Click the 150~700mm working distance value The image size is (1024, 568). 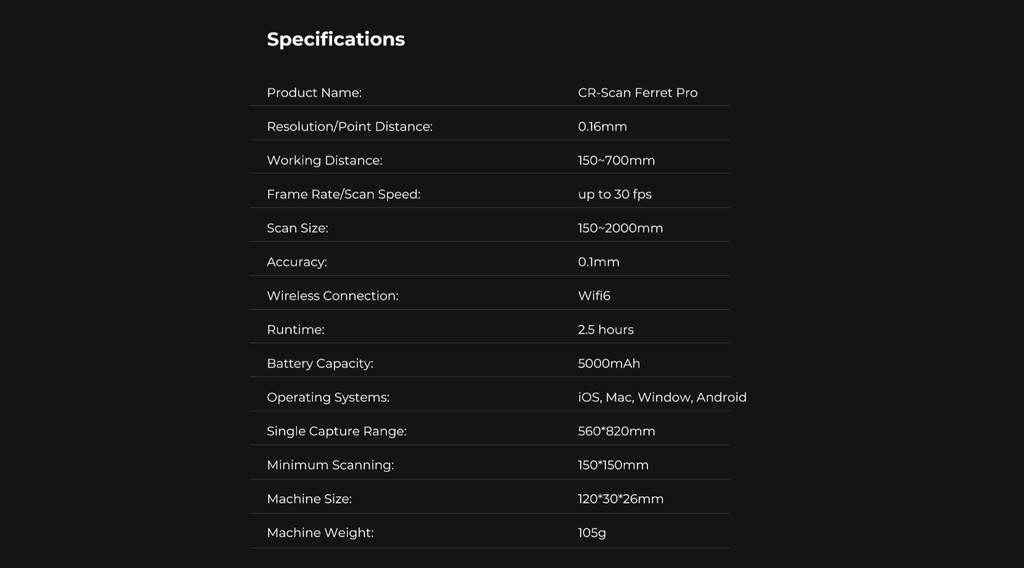[616, 161]
